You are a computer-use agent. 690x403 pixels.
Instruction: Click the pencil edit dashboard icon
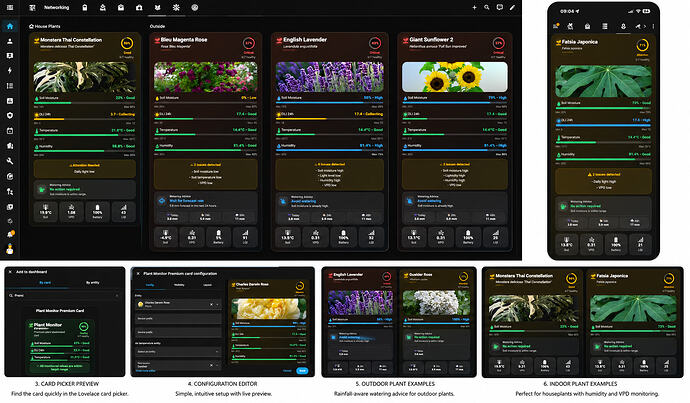(x=512, y=7)
